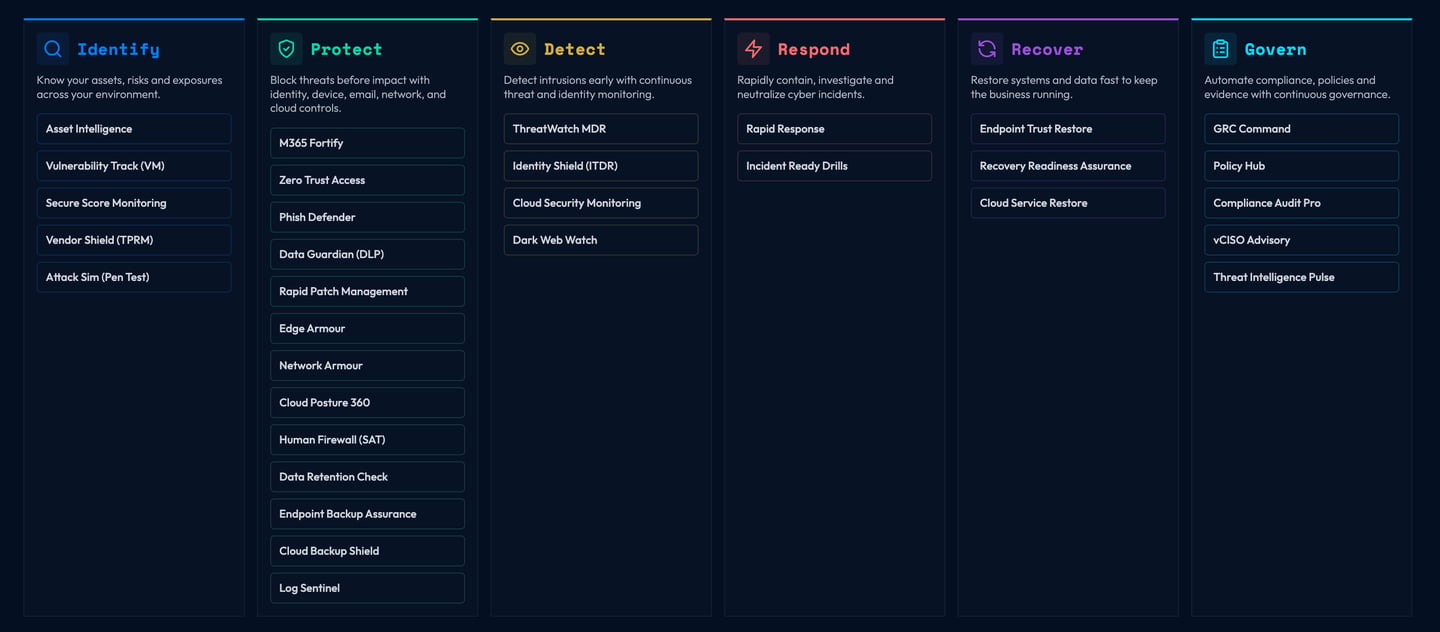Click the 'Block threats before impact' description
Image resolution: width=1440 pixels, height=632 pixels.
tap(358, 94)
